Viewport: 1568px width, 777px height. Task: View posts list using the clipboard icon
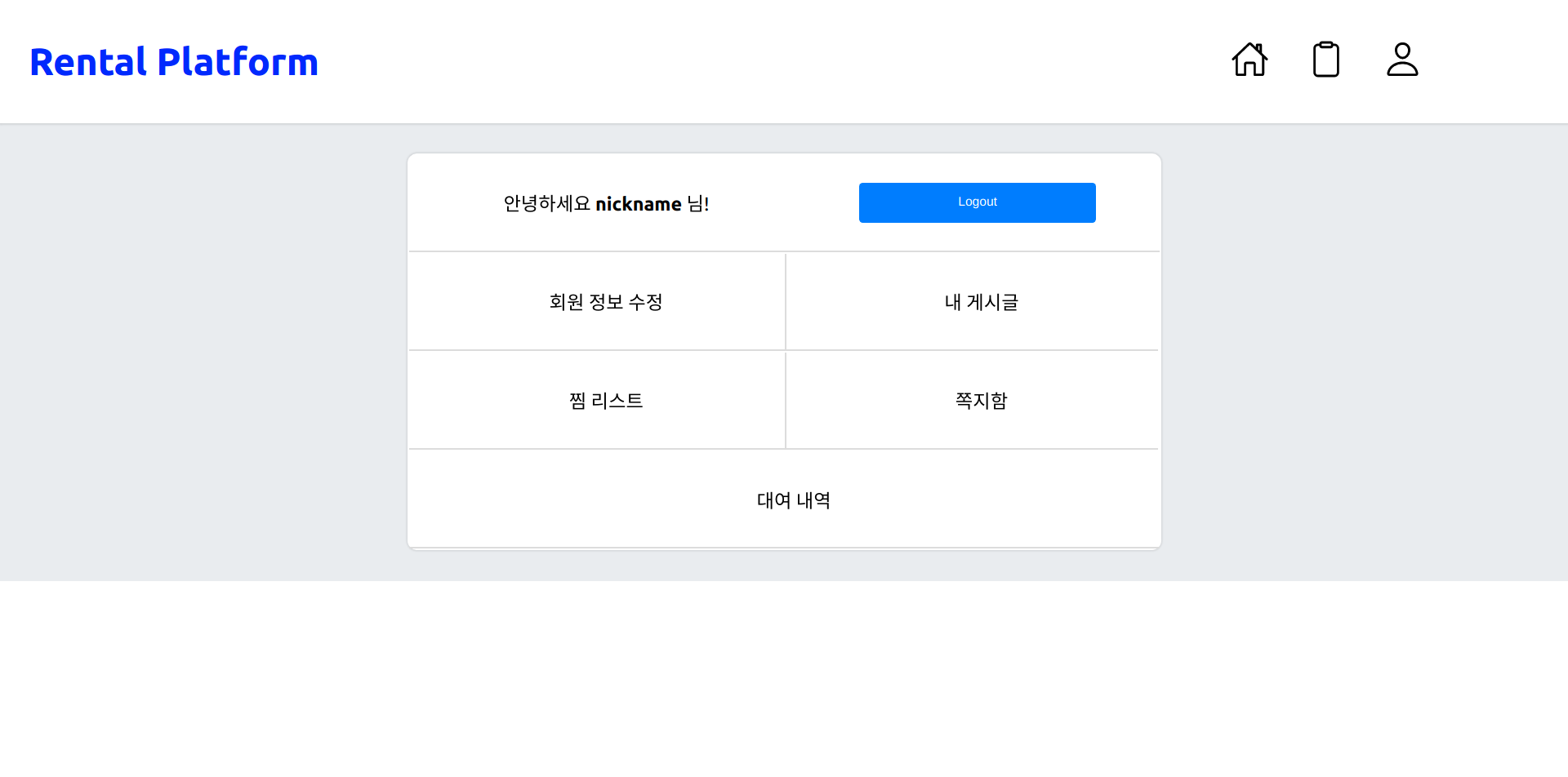click(1326, 59)
